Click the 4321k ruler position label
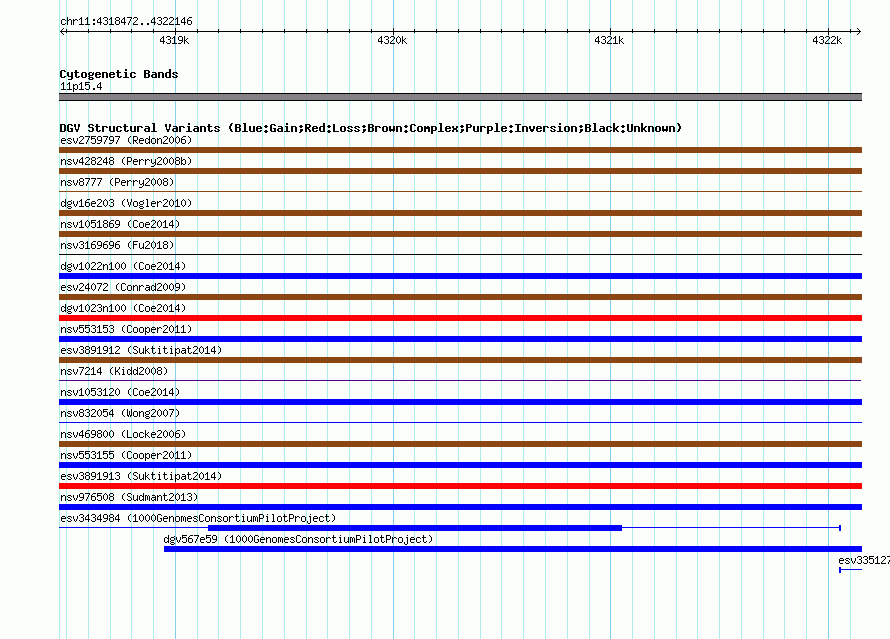Viewport: 890px width, 639px height. (x=609, y=40)
